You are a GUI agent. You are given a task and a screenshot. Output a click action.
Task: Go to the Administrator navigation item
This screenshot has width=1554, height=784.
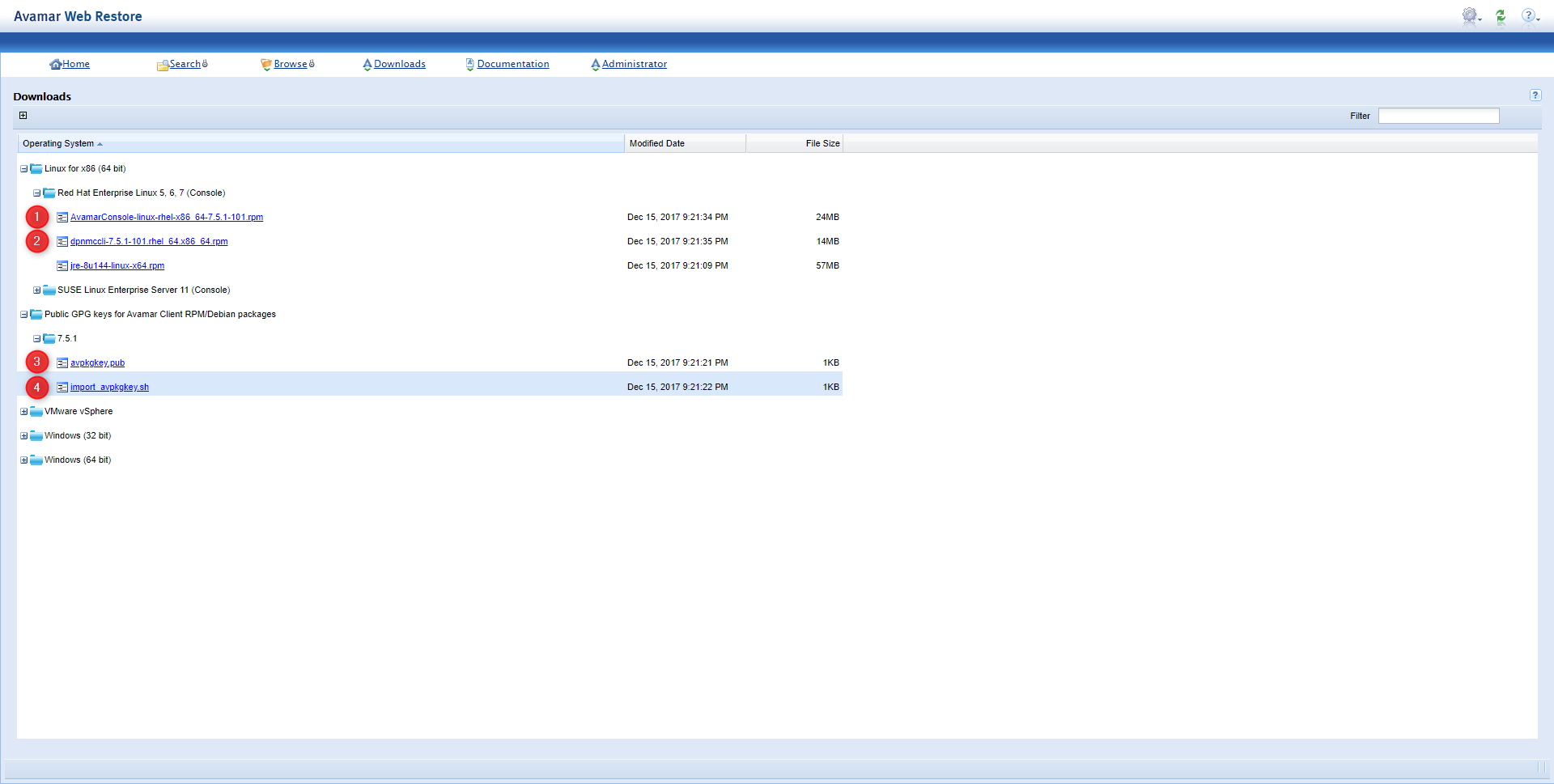634,65
